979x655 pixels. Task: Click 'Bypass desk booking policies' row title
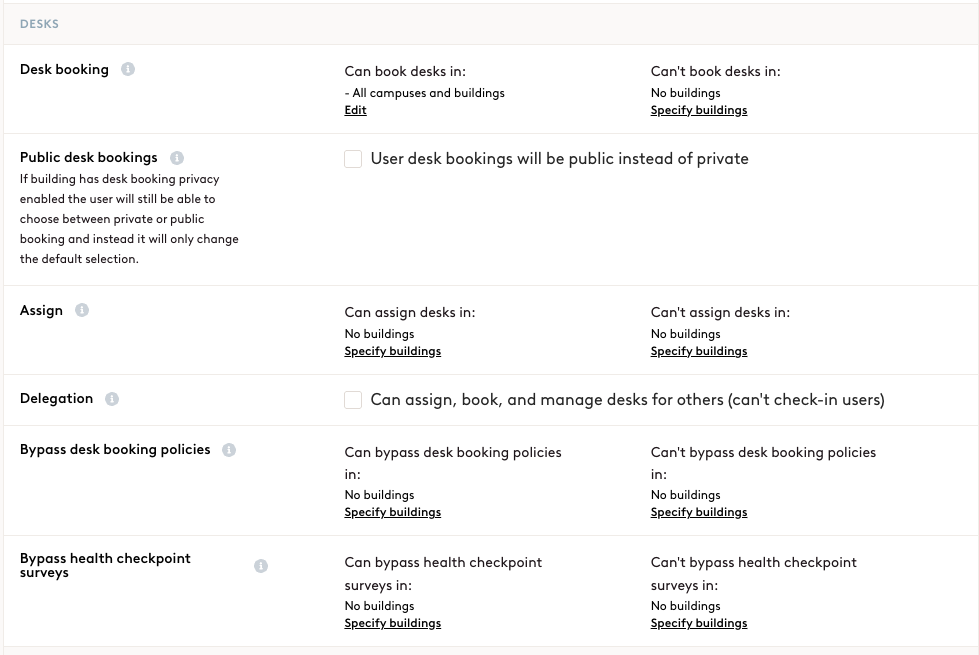pos(115,450)
